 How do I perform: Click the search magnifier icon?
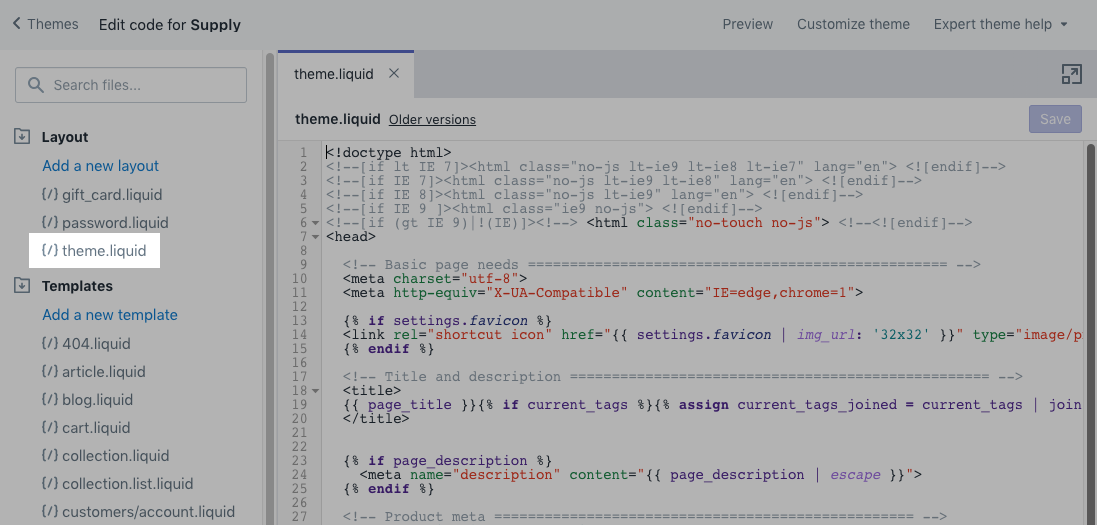tap(37, 85)
